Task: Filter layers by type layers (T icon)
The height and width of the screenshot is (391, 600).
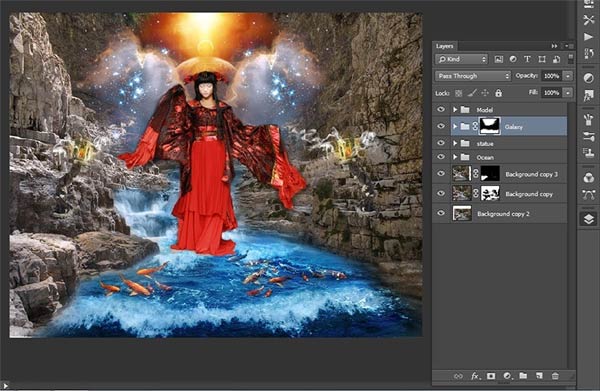Action: [x=527, y=59]
